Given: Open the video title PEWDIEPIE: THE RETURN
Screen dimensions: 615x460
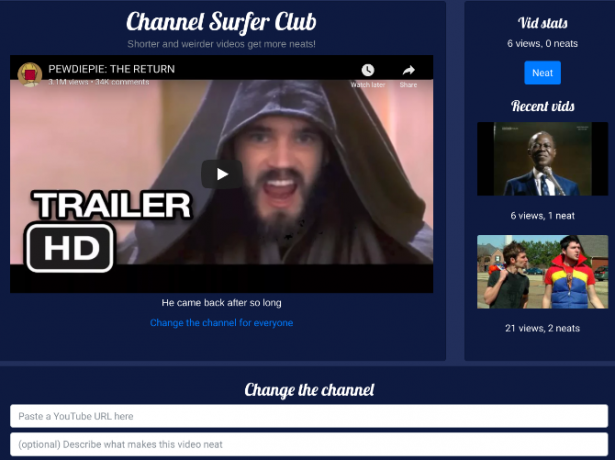Looking at the screenshot, I should pos(111,69).
